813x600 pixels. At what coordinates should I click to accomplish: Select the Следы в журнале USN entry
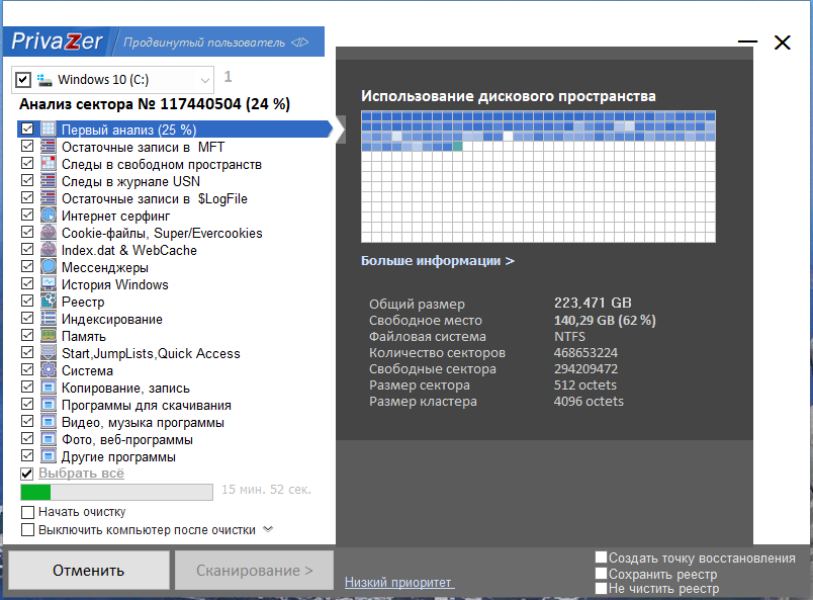click(131, 182)
